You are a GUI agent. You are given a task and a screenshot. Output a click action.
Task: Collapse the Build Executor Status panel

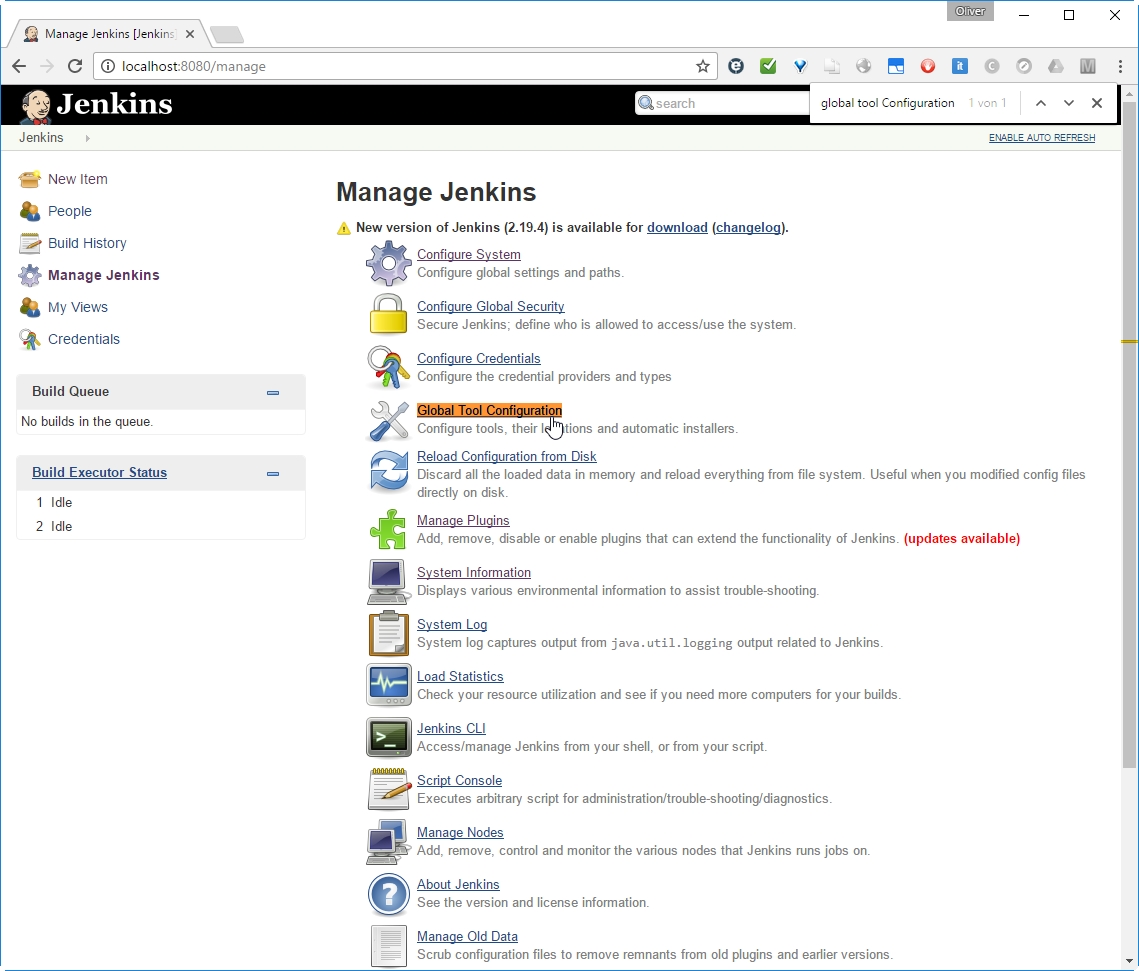272,474
